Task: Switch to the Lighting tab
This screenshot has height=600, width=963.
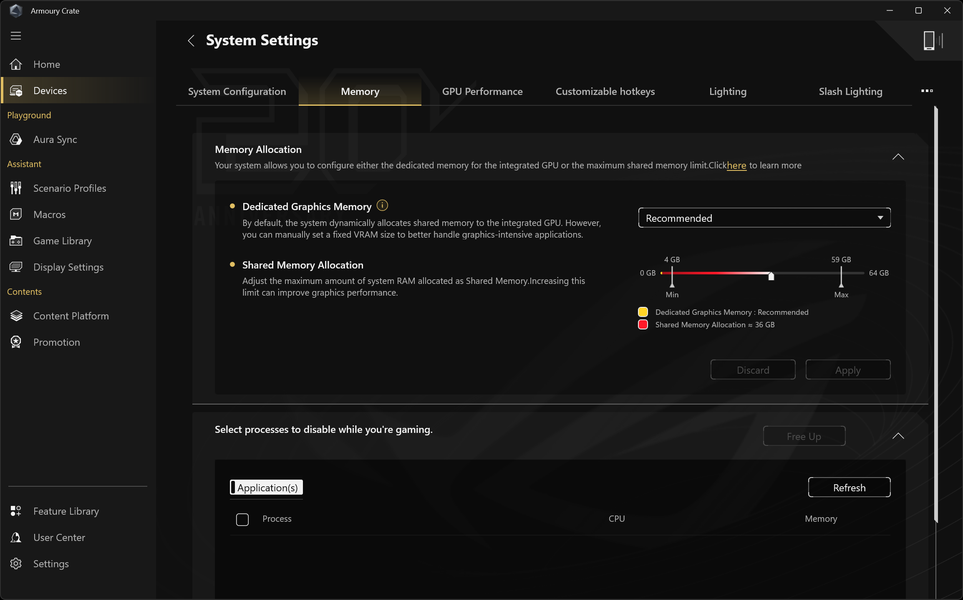Action: 728,92
